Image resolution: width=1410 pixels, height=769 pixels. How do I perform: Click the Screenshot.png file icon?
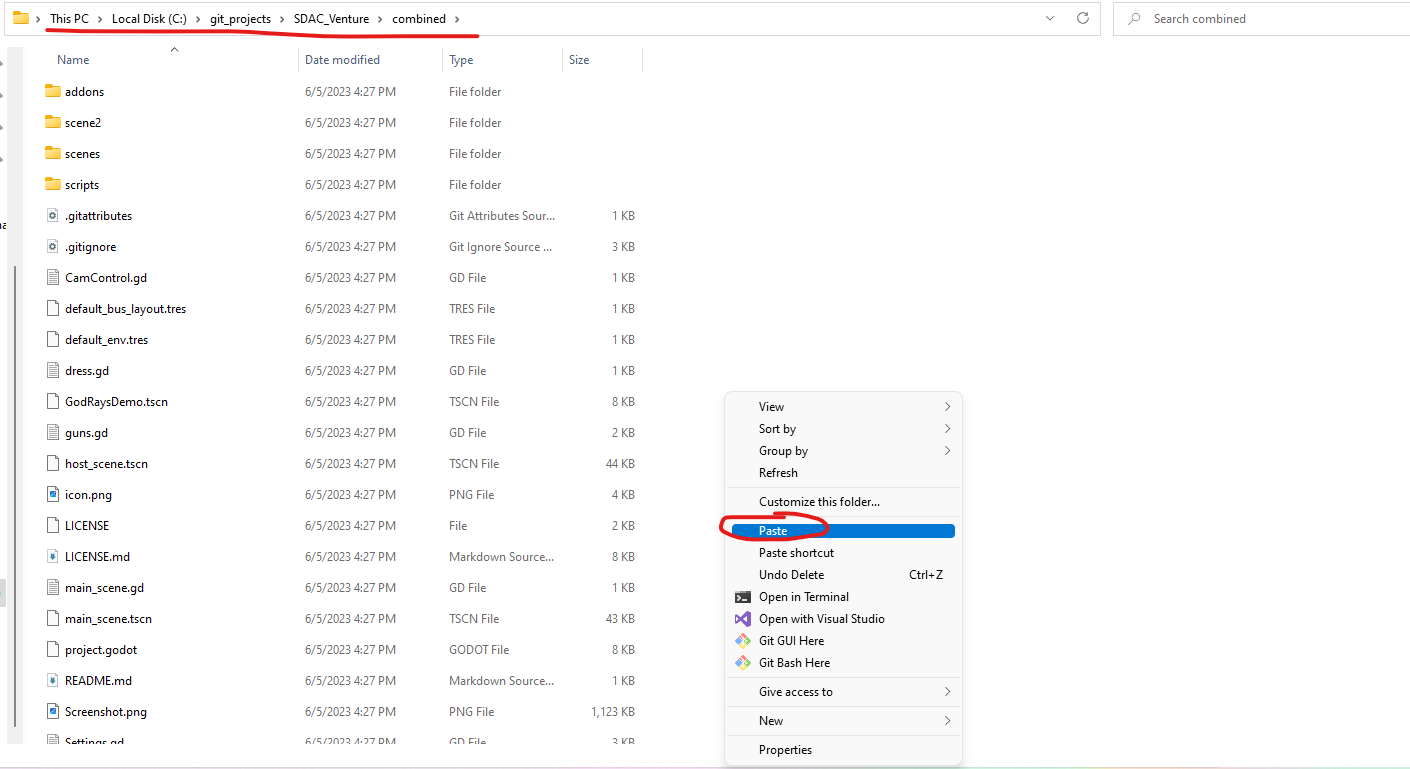coord(53,711)
